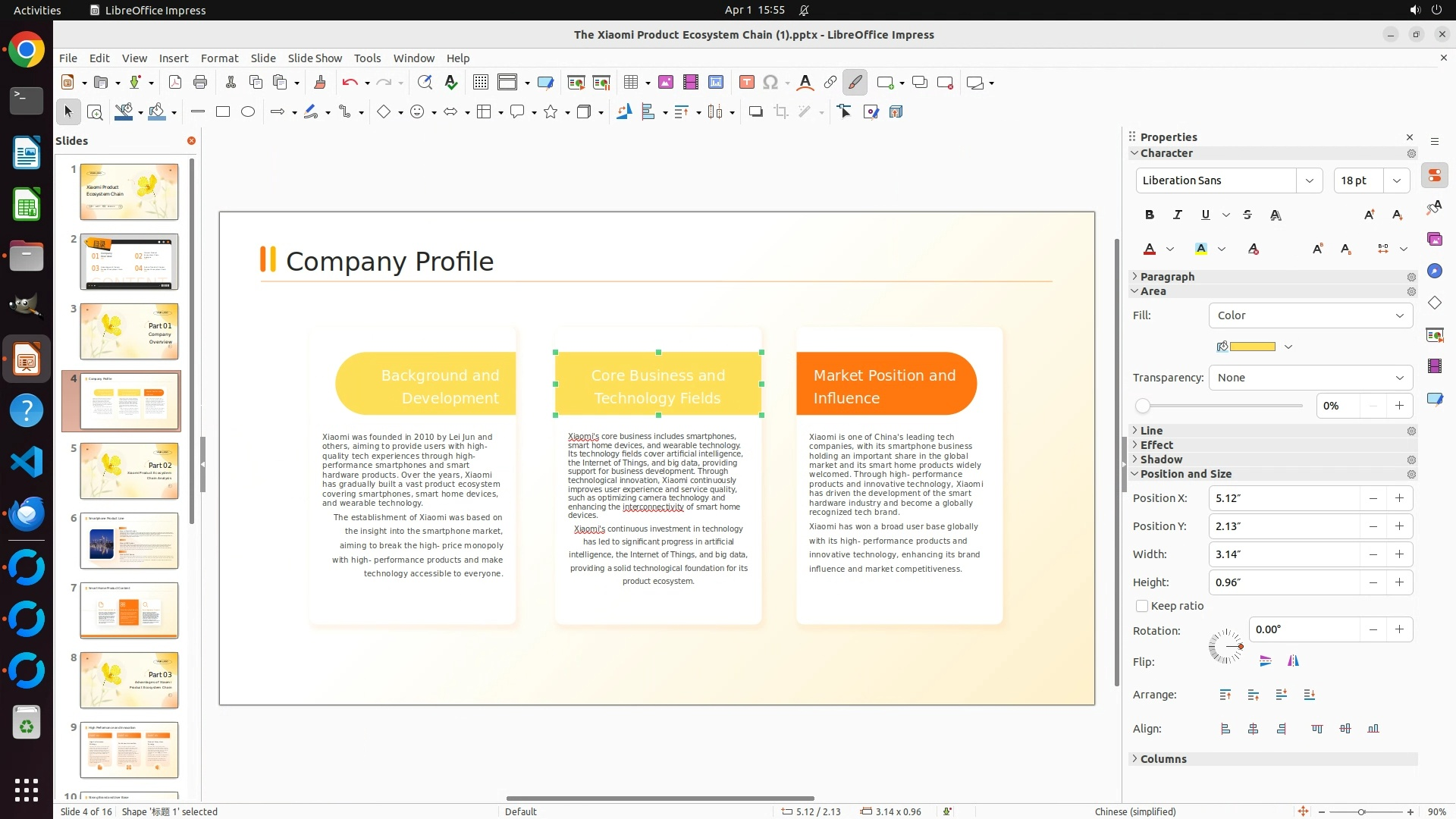
Task: Click the Flip Vertically icon
Action: (1265, 661)
